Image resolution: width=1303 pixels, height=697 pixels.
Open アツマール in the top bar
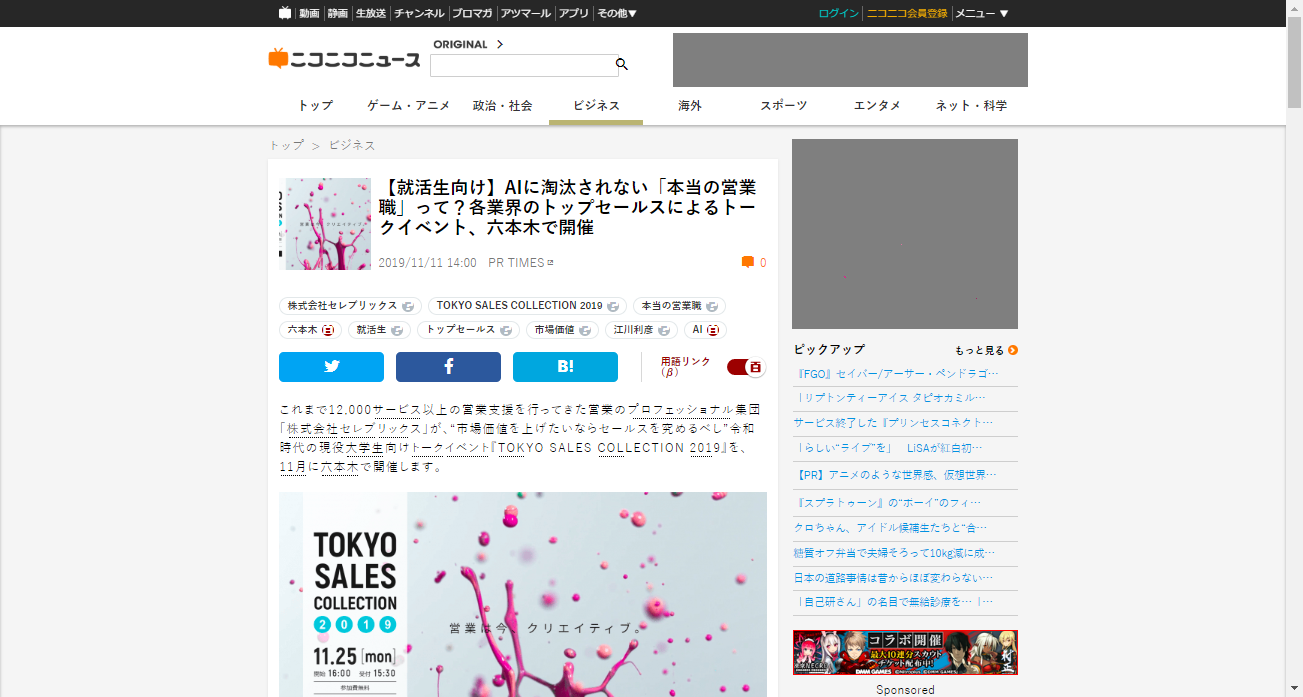[x=526, y=13]
